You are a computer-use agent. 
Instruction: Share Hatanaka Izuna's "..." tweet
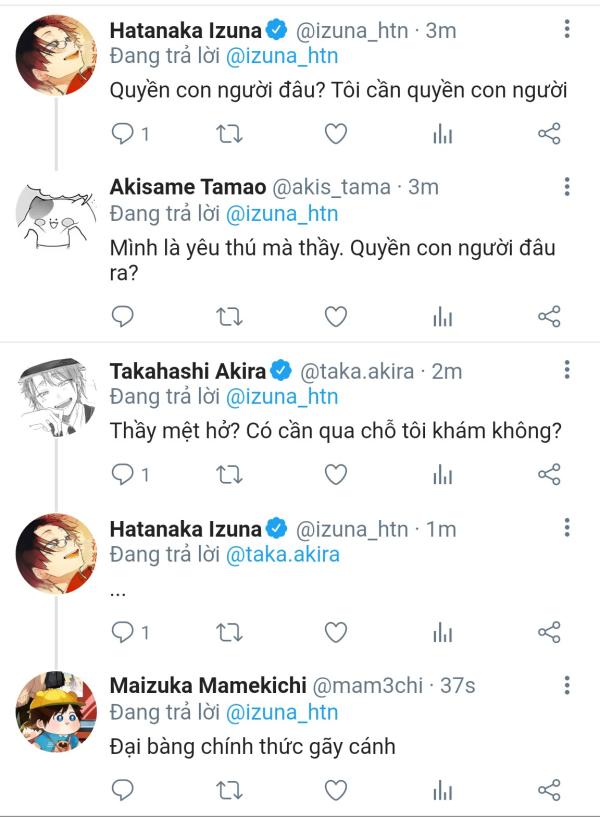[x=549, y=632]
